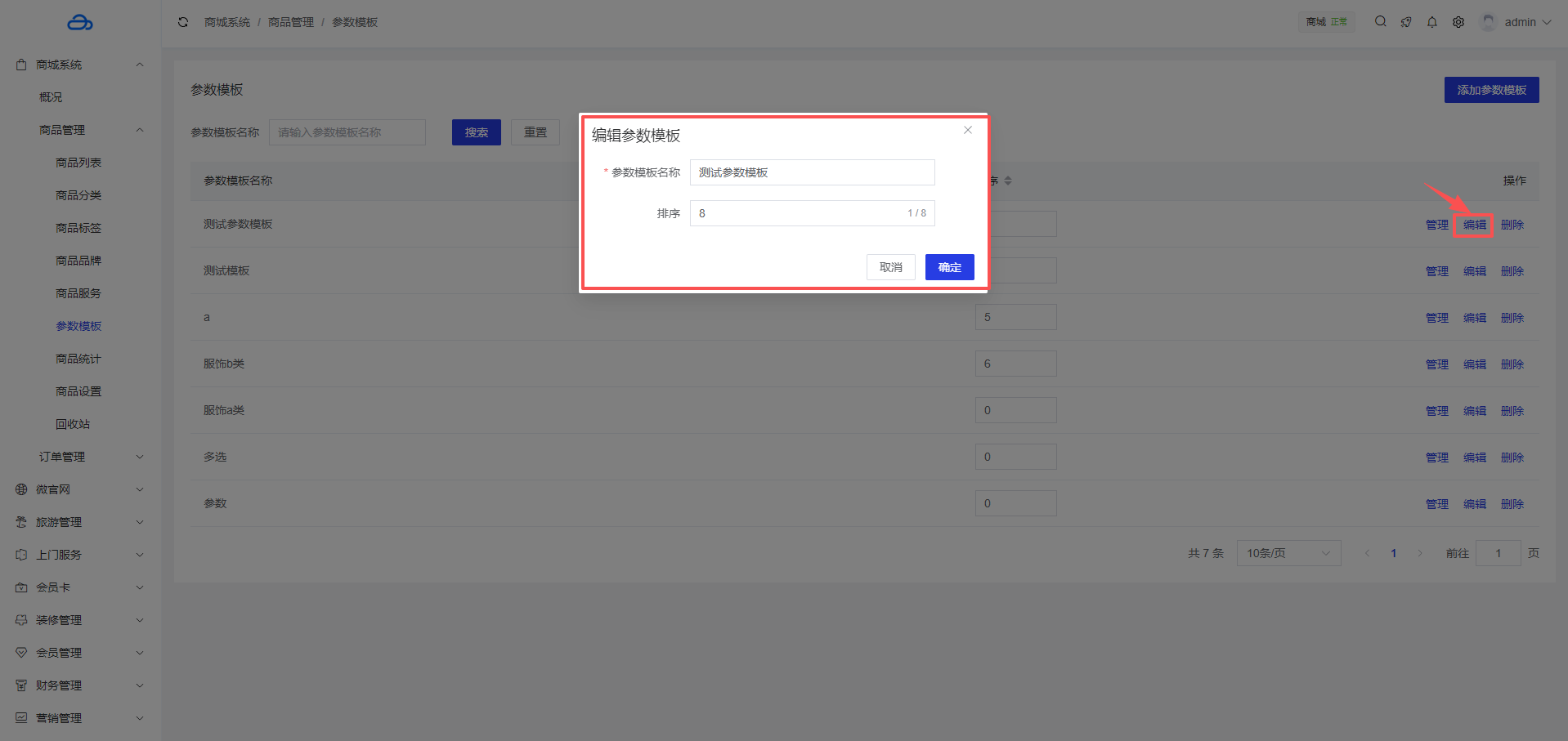This screenshot has width=1568, height=741.
Task: Open the admin user dropdown arrow
Action: click(1547, 22)
